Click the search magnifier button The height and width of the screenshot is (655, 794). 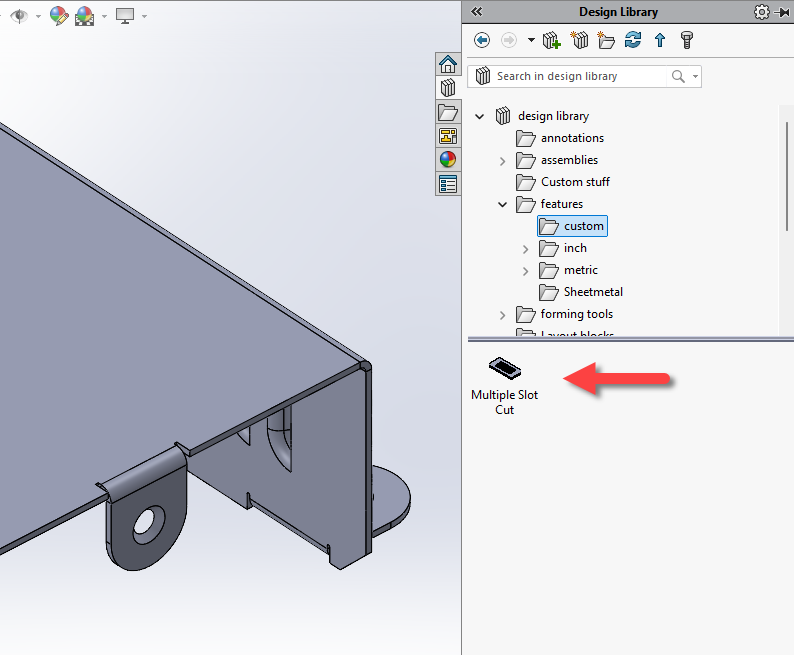[678, 76]
